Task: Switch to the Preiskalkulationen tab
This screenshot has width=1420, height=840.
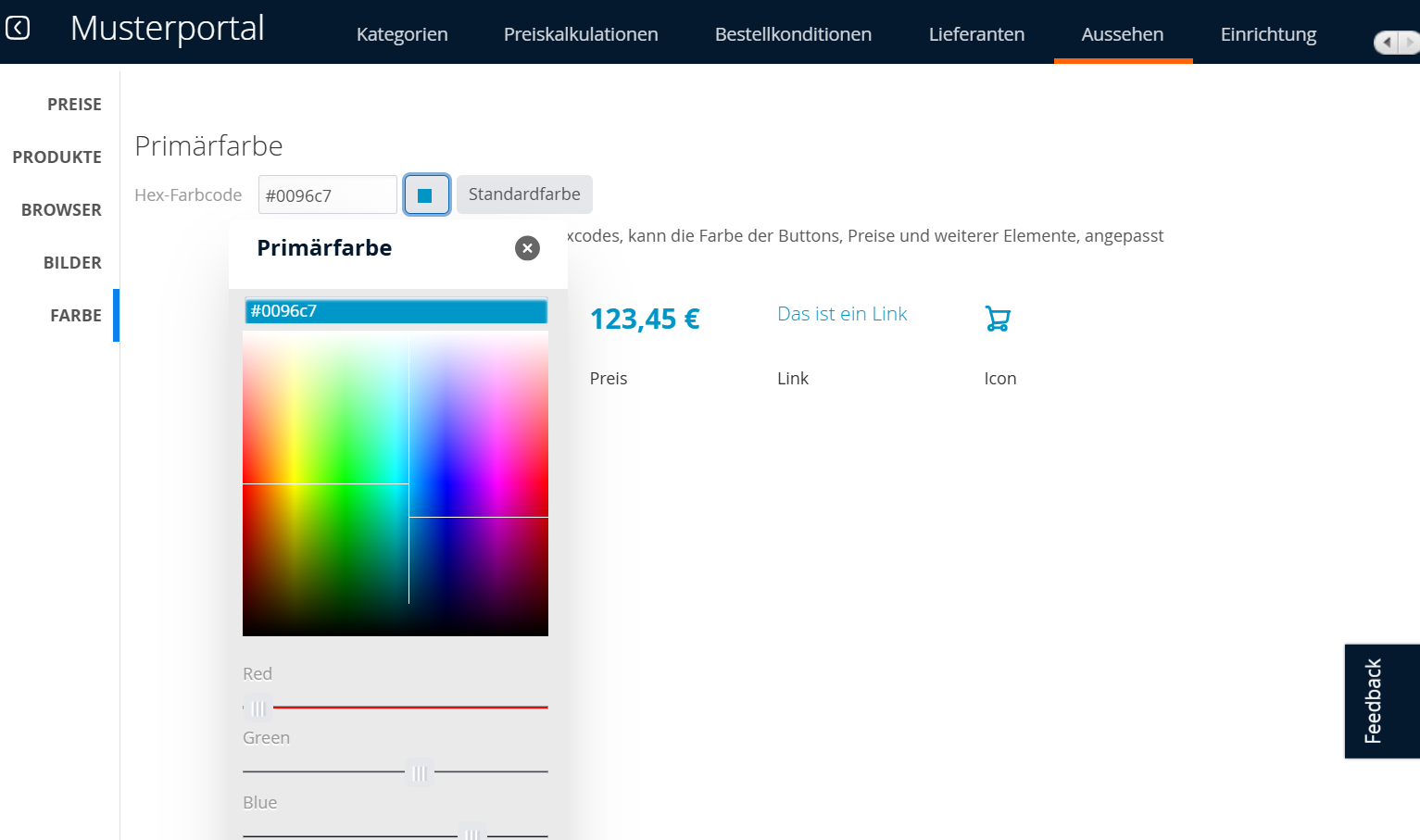Action: pyautogui.click(x=581, y=34)
